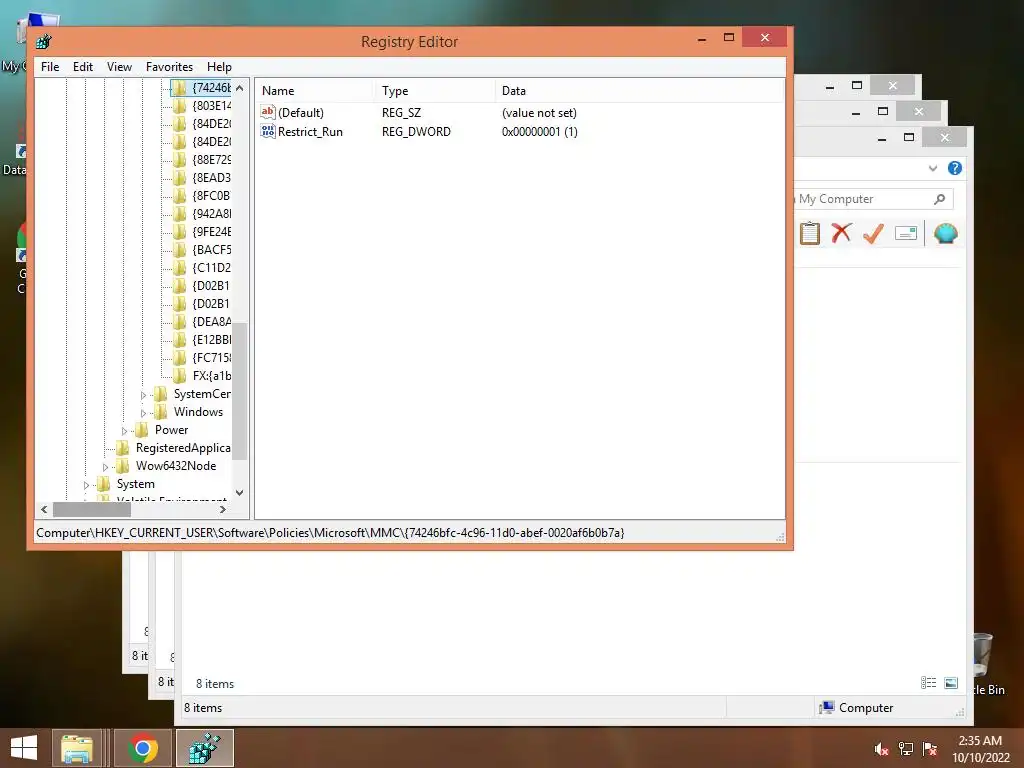Click the Windows key folder icon

[160, 412]
